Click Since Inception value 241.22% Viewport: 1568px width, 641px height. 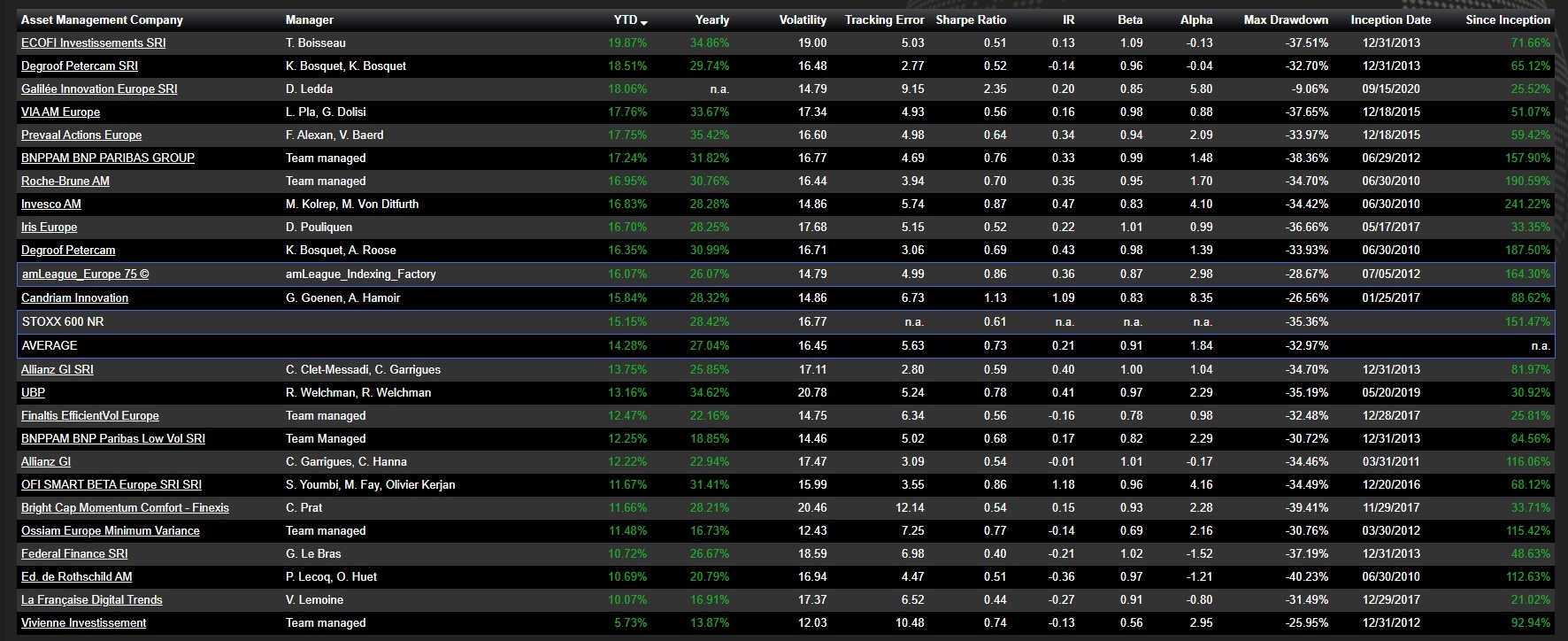coord(1527,204)
